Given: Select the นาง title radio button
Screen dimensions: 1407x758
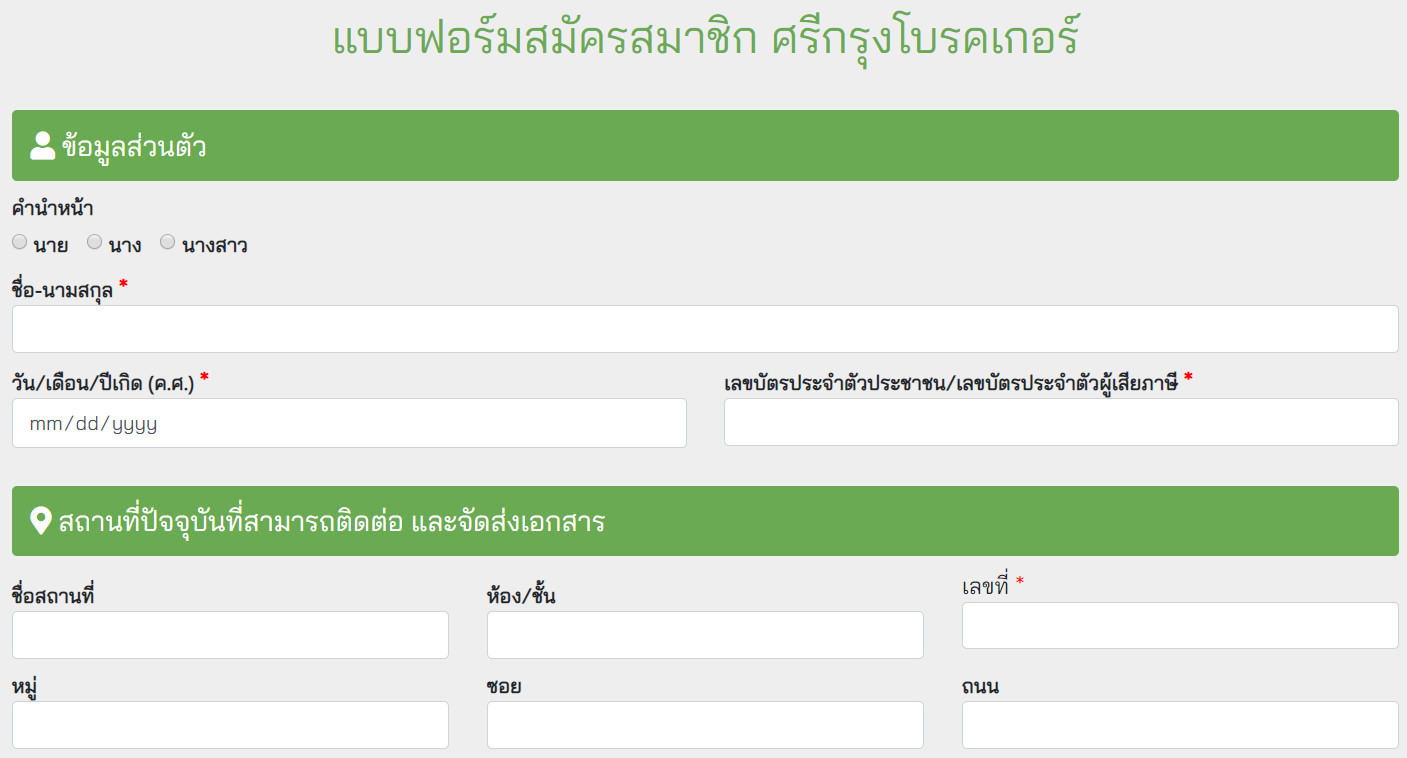Looking at the screenshot, I should pos(94,242).
